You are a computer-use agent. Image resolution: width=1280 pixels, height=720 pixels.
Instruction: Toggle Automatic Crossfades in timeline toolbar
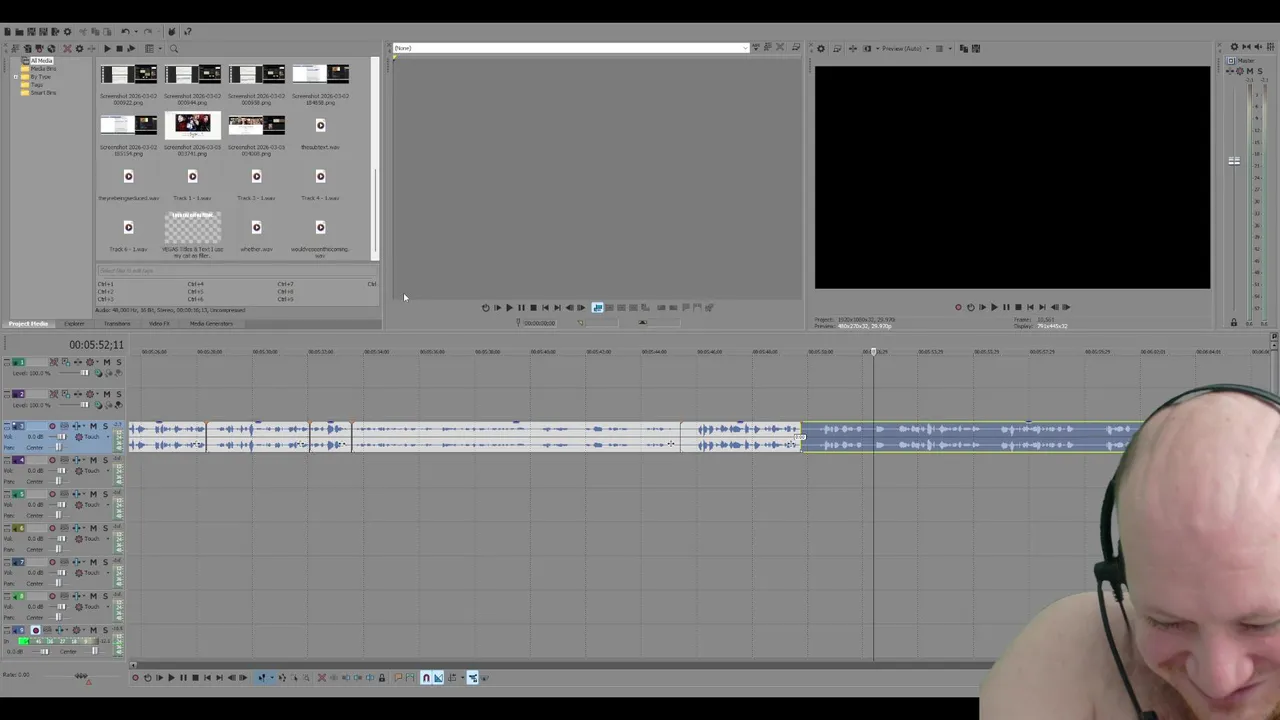click(438, 677)
